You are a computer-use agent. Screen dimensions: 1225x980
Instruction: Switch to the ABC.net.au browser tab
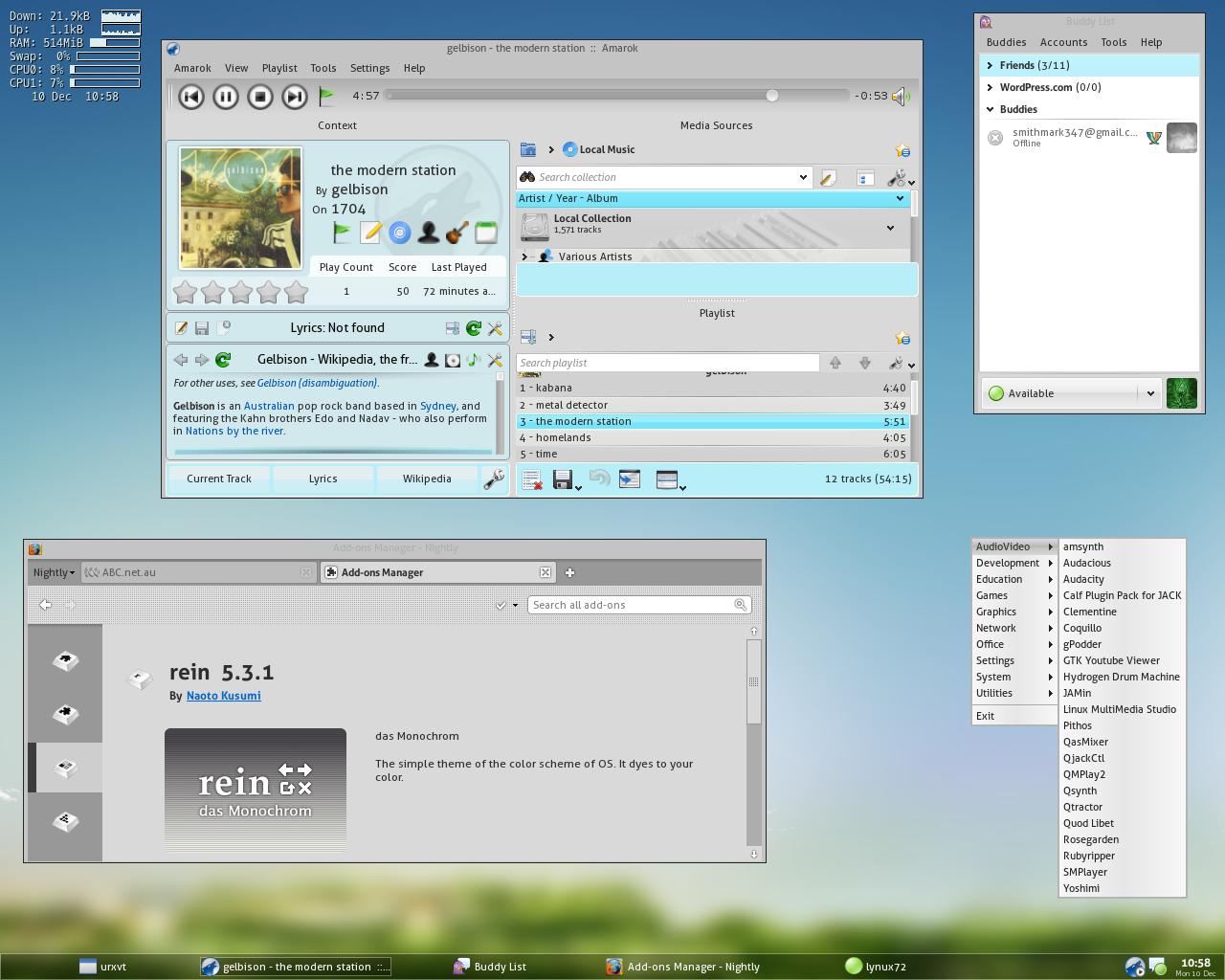click(x=198, y=572)
